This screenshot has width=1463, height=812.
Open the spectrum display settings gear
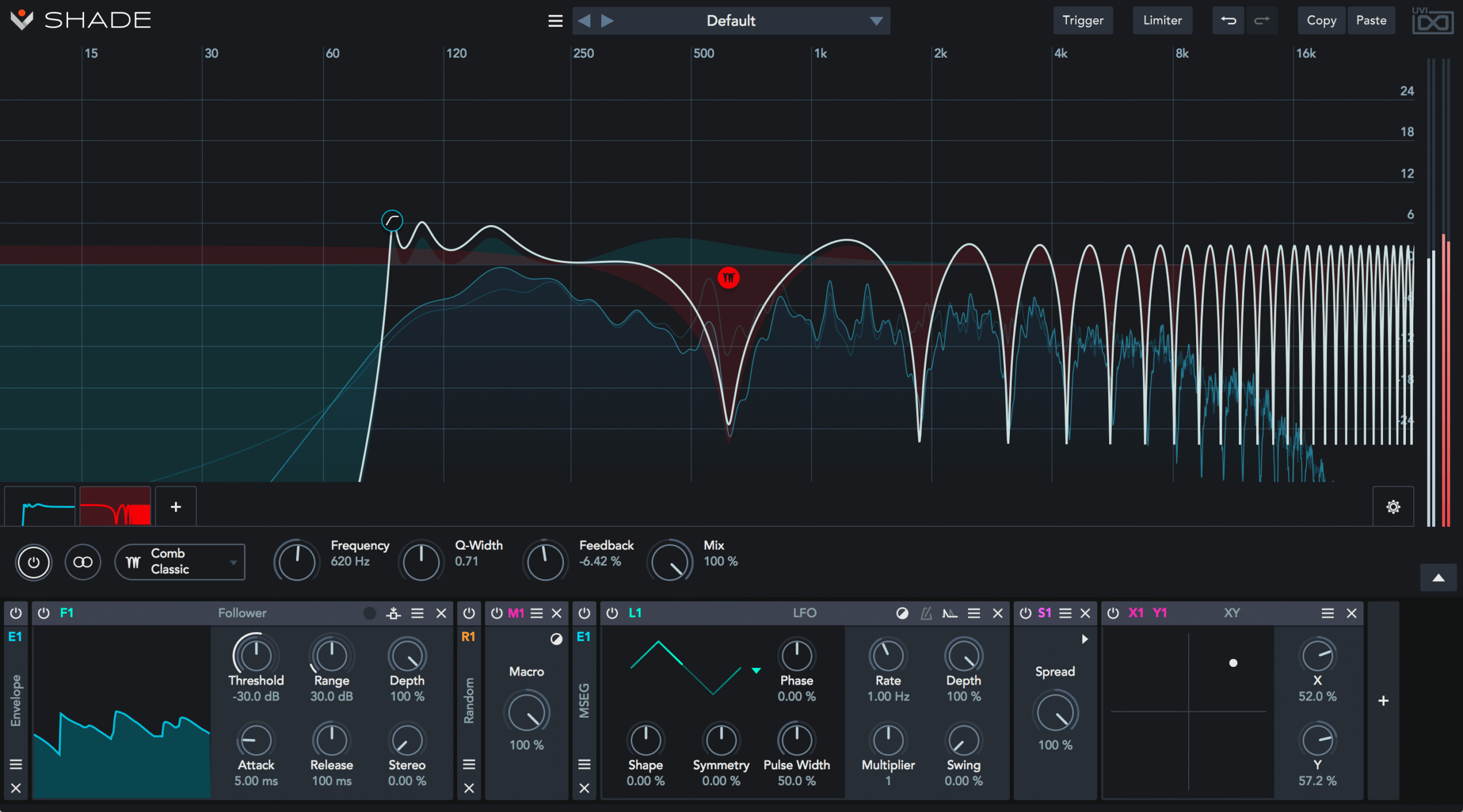point(1393,507)
